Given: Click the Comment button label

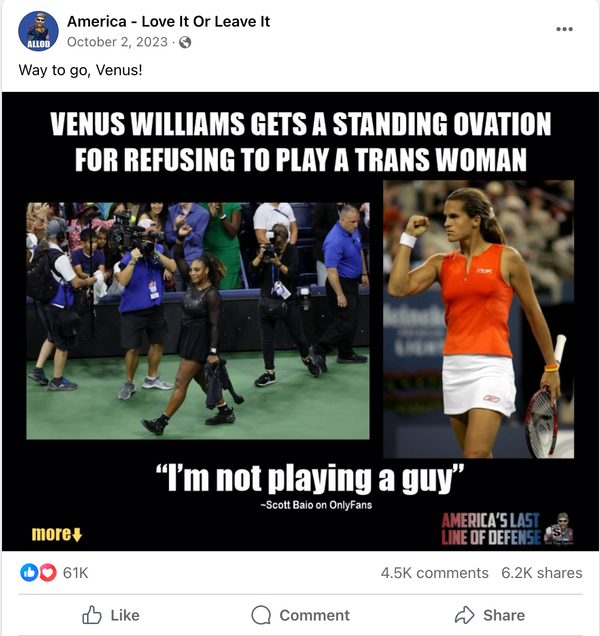Looking at the screenshot, I should pos(314,615).
